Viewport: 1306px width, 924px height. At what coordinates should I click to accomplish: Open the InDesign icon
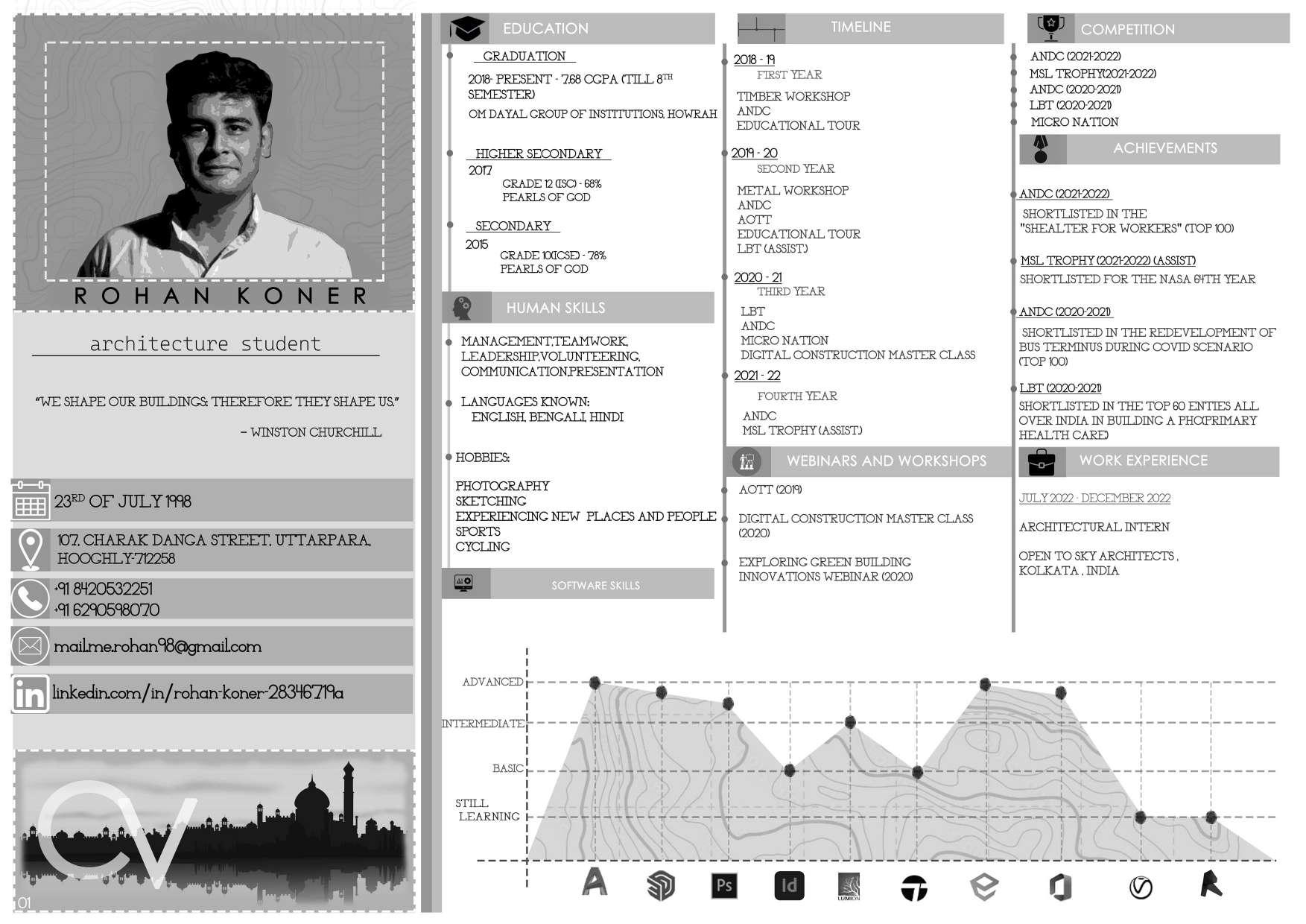tap(790, 887)
